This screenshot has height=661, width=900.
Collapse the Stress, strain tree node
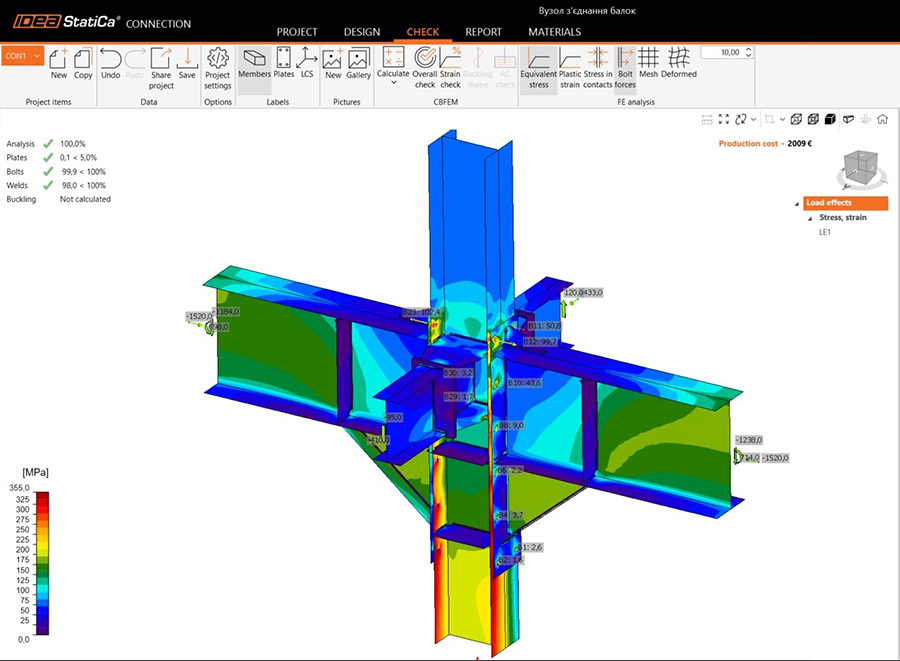click(811, 217)
